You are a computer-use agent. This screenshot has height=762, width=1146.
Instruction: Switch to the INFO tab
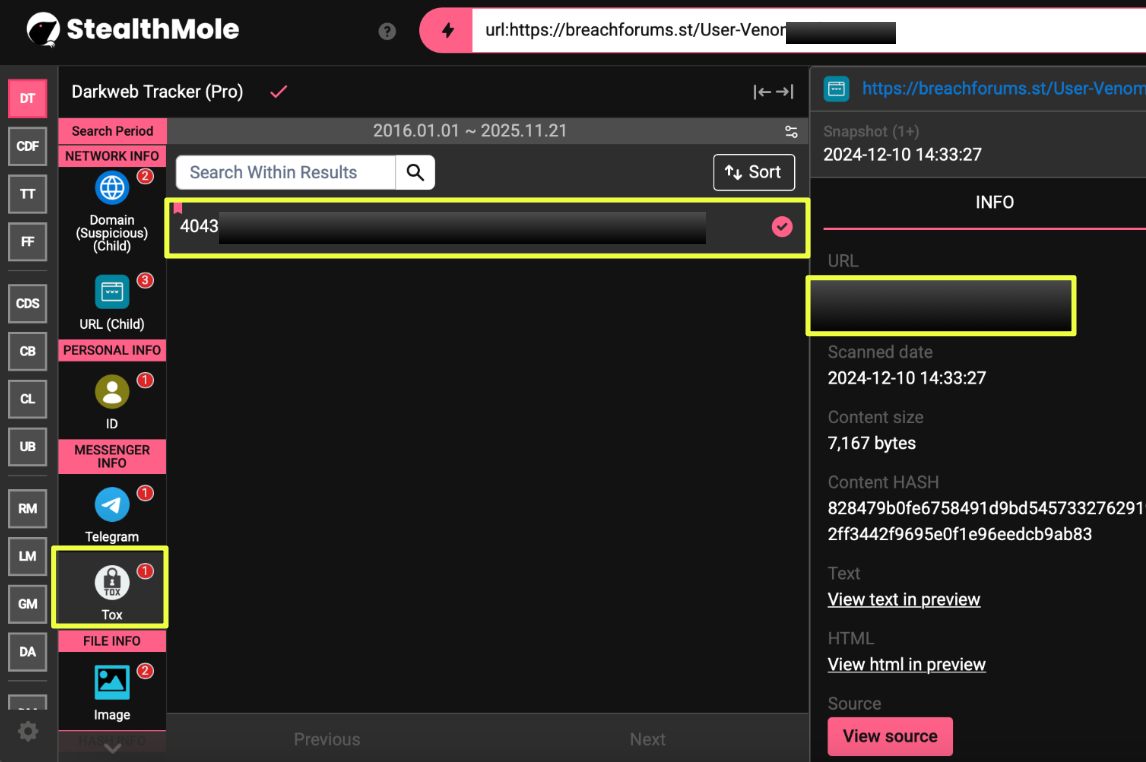click(994, 202)
